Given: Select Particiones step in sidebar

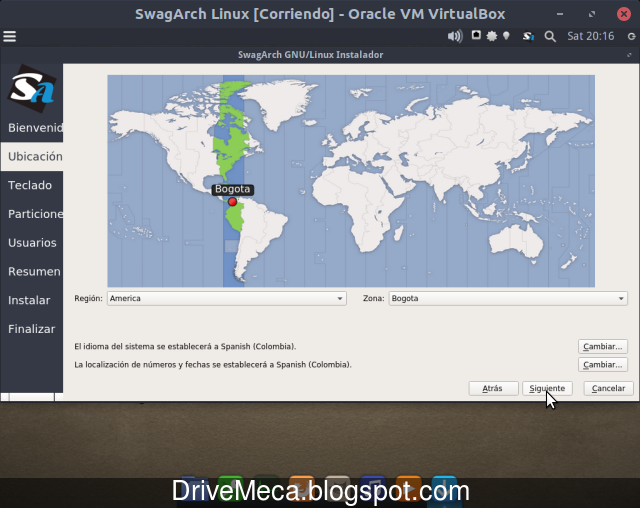Looking at the screenshot, I should 32,214.
